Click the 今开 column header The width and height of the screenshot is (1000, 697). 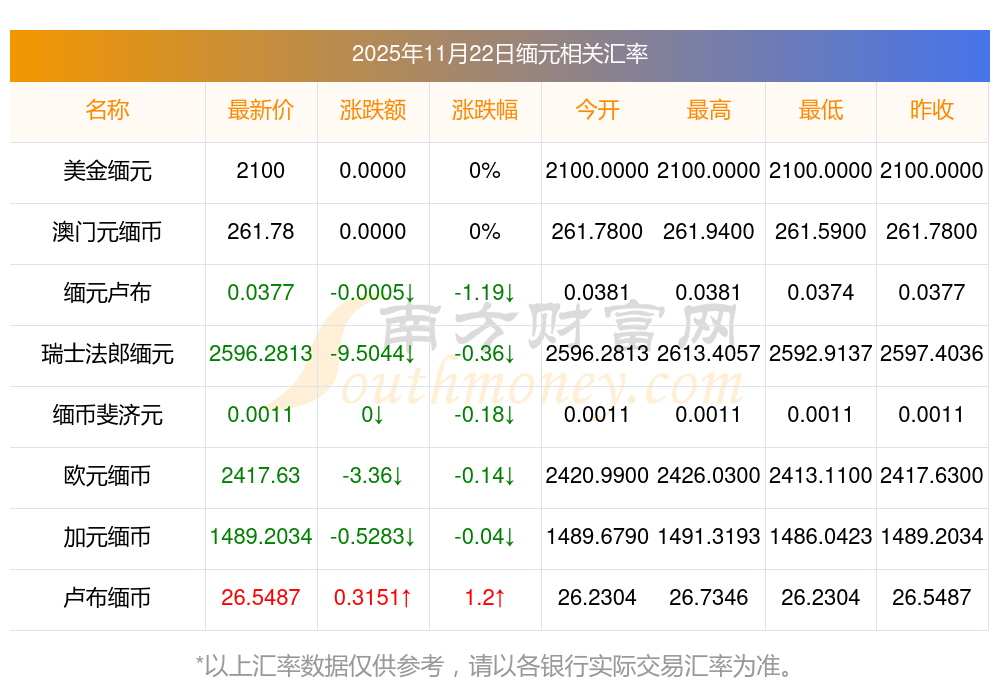point(597,110)
